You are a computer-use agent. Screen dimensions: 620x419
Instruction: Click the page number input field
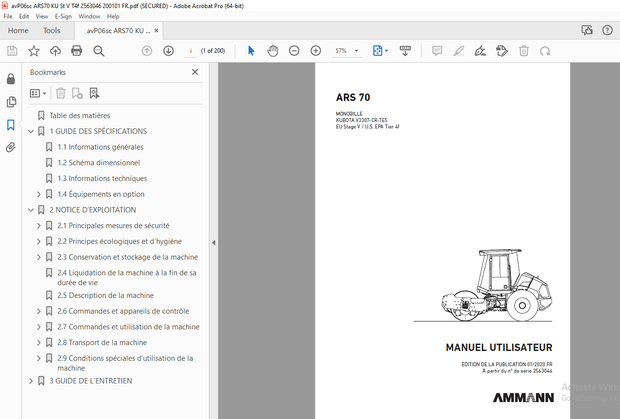[191, 51]
